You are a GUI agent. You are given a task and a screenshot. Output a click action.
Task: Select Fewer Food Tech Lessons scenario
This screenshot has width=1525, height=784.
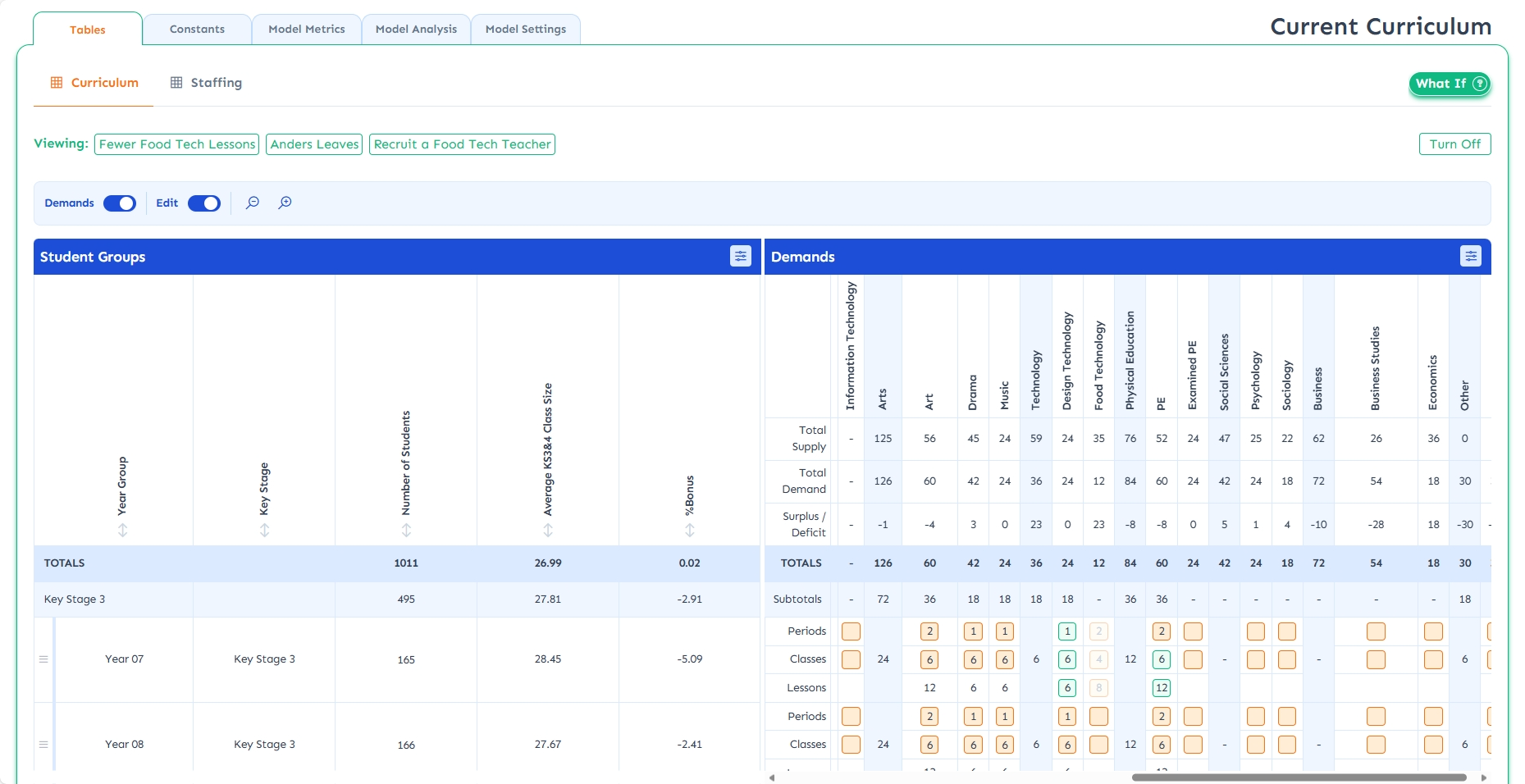(177, 144)
